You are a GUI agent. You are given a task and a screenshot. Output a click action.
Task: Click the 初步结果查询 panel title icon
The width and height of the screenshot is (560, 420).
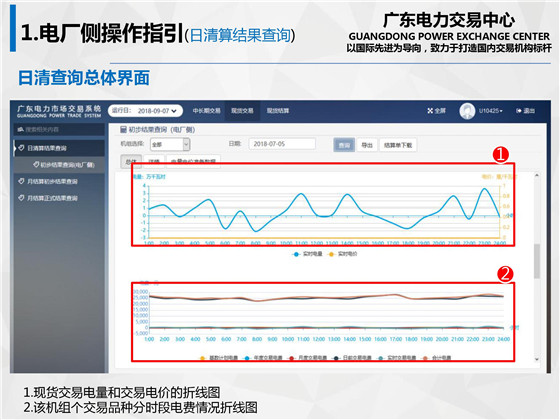point(124,129)
